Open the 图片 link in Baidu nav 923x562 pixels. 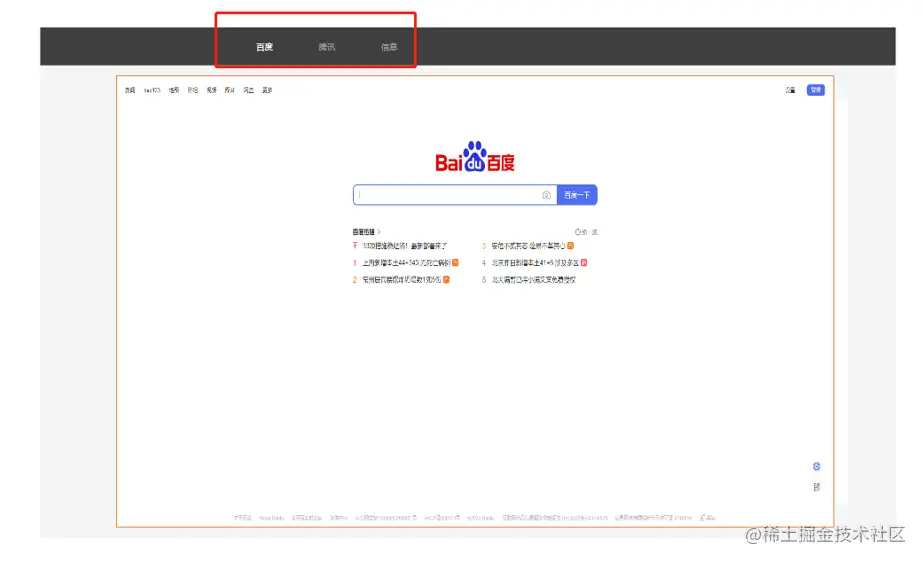click(x=230, y=90)
